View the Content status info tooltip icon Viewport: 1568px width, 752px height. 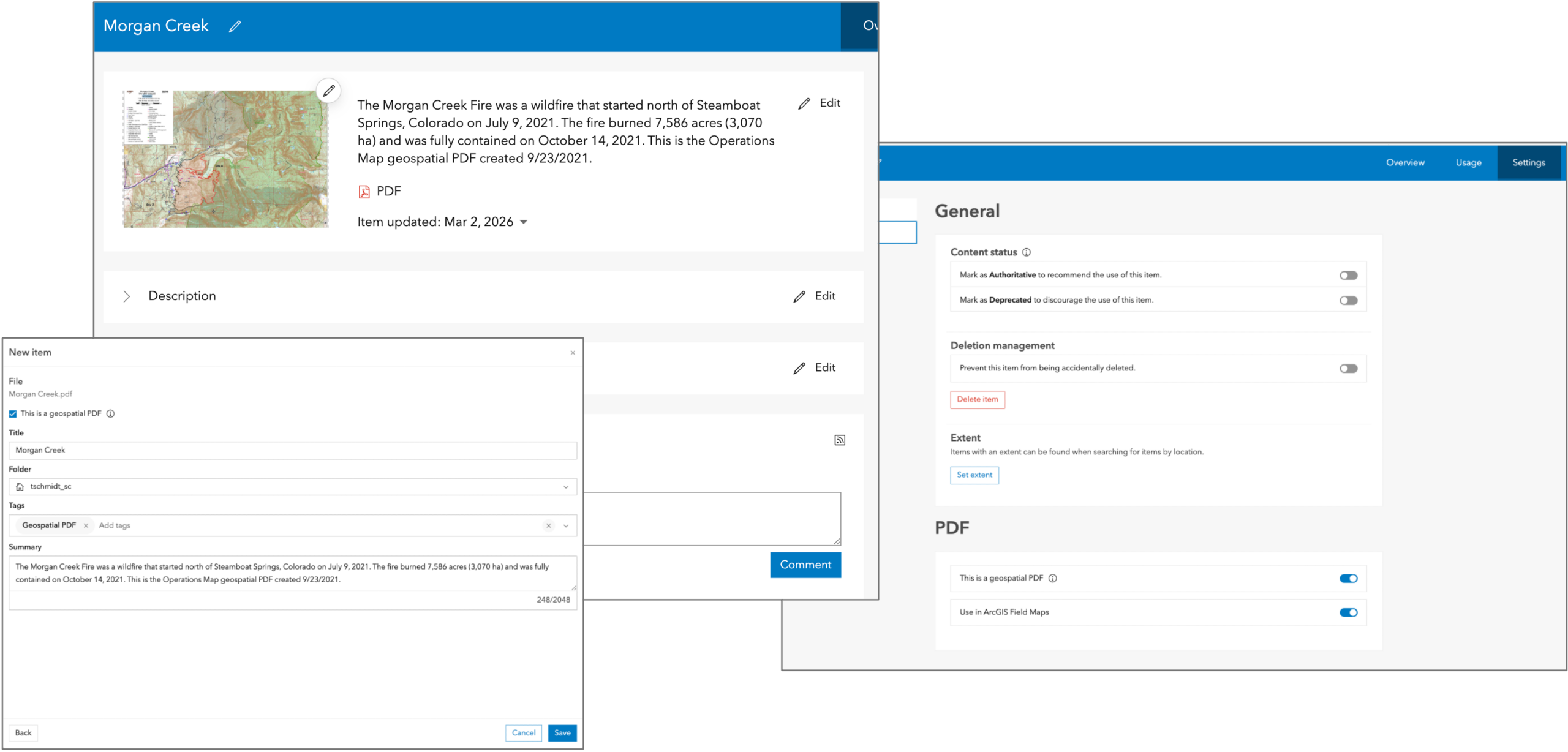click(1027, 252)
